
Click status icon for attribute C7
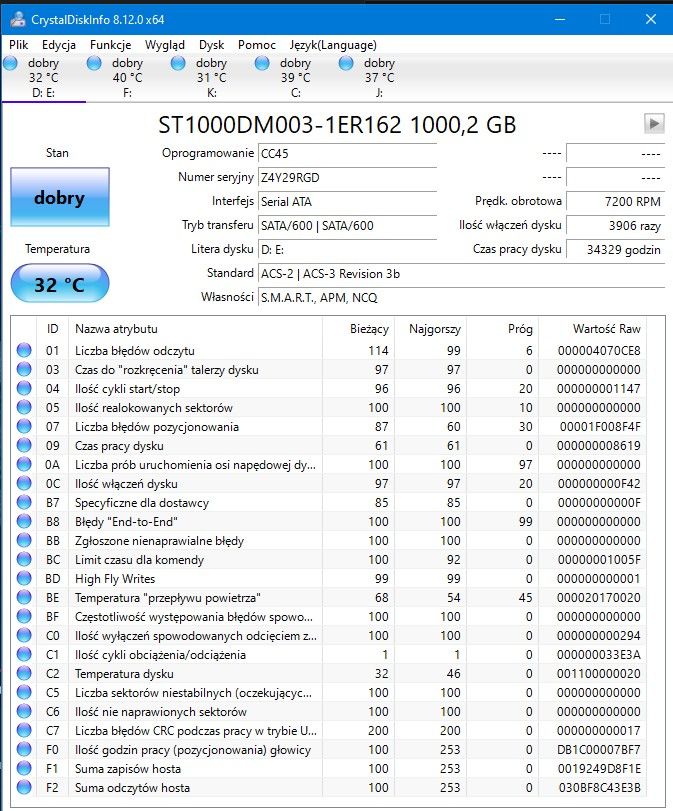24,730
